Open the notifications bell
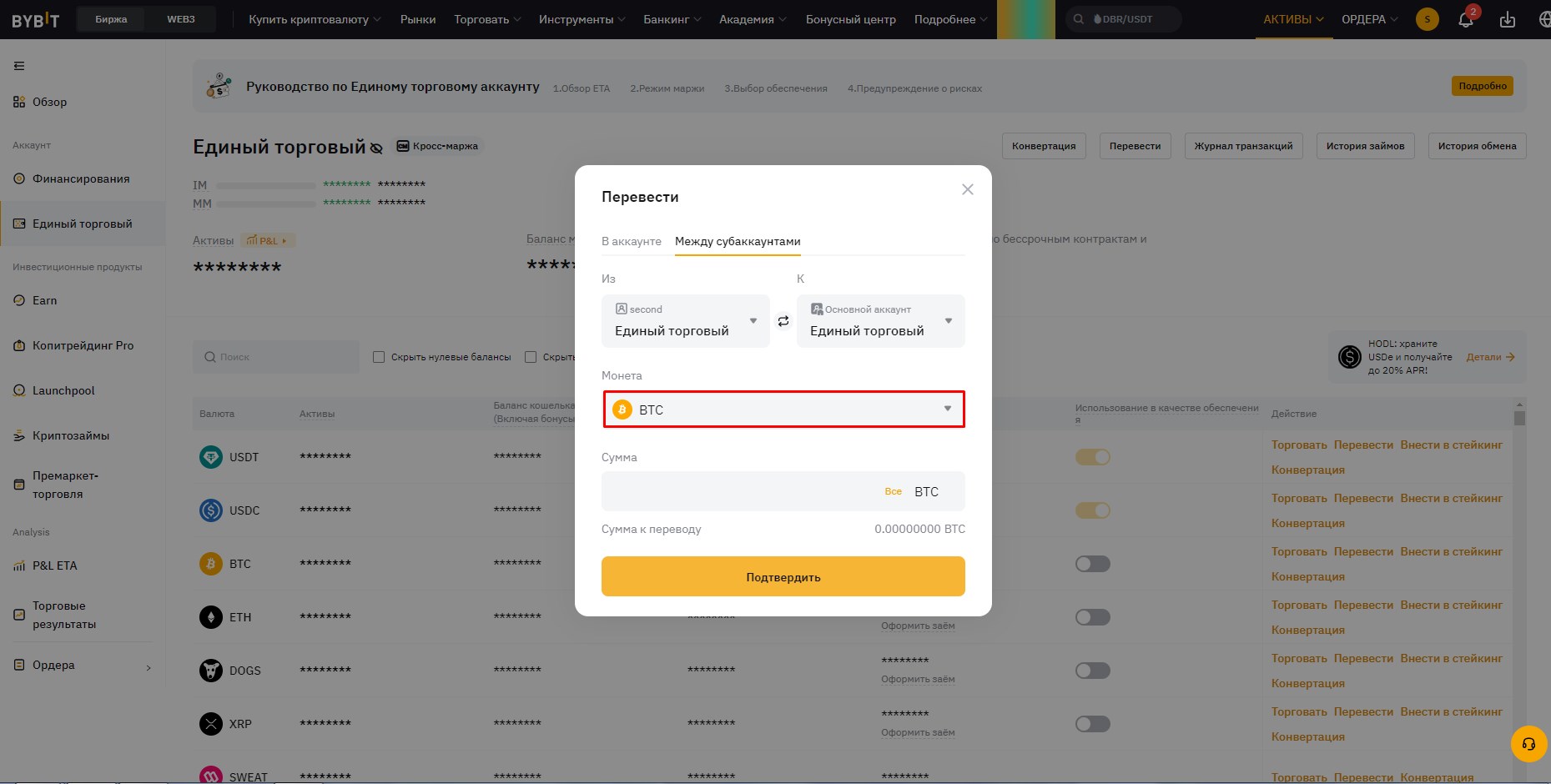The width and height of the screenshot is (1551, 784). tap(1466, 19)
